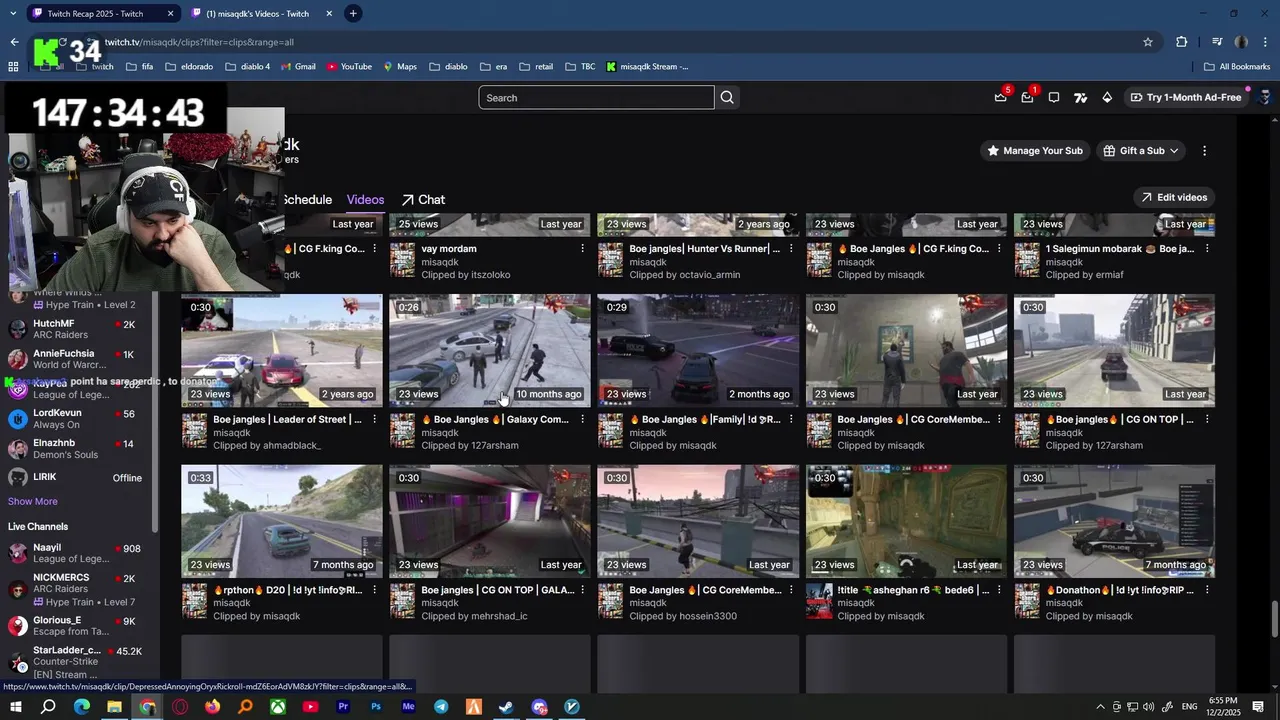The height and width of the screenshot is (720, 1280).
Task: Click the Edit videos button
Action: pos(1175,197)
